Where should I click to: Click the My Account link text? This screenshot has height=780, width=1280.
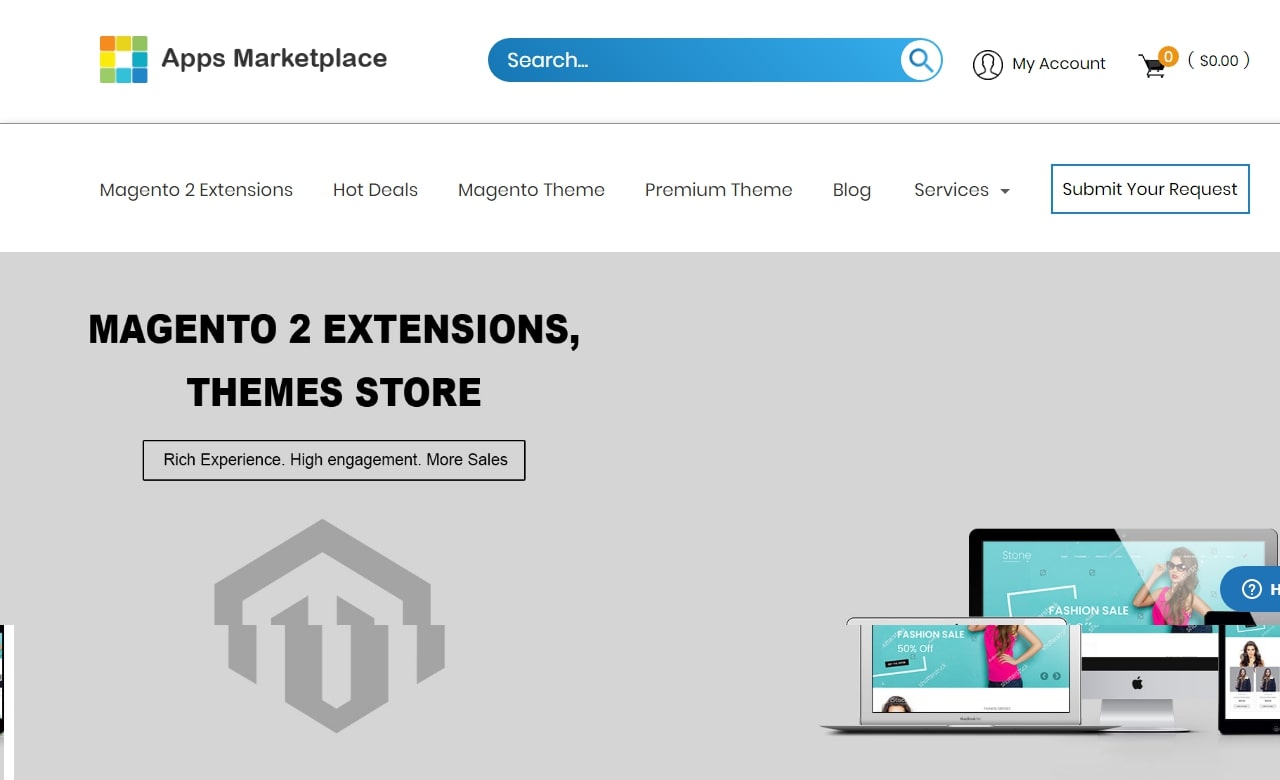point(1059,63)
